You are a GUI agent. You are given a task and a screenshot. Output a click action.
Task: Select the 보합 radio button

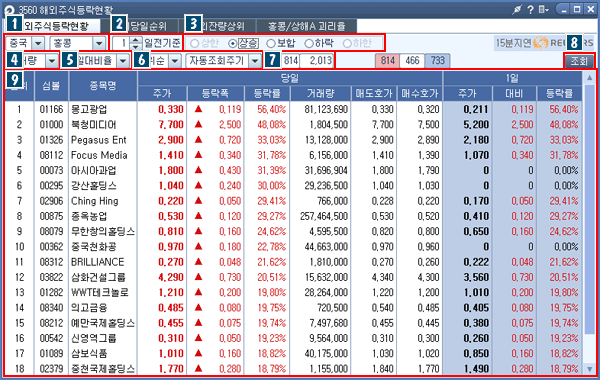point(271,43)
